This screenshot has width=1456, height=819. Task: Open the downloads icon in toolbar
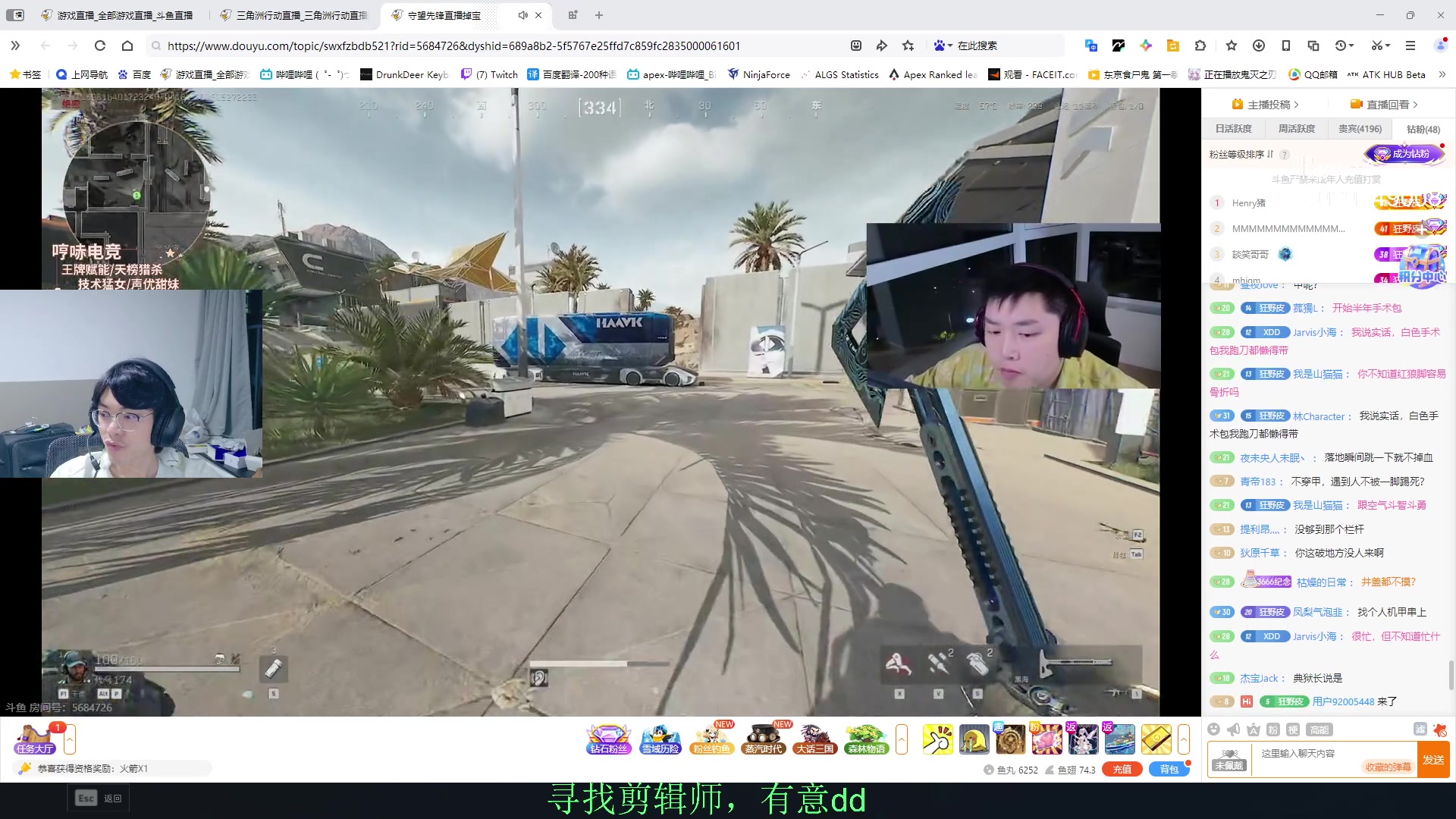pyautogui.click(x=1258, y=45)
